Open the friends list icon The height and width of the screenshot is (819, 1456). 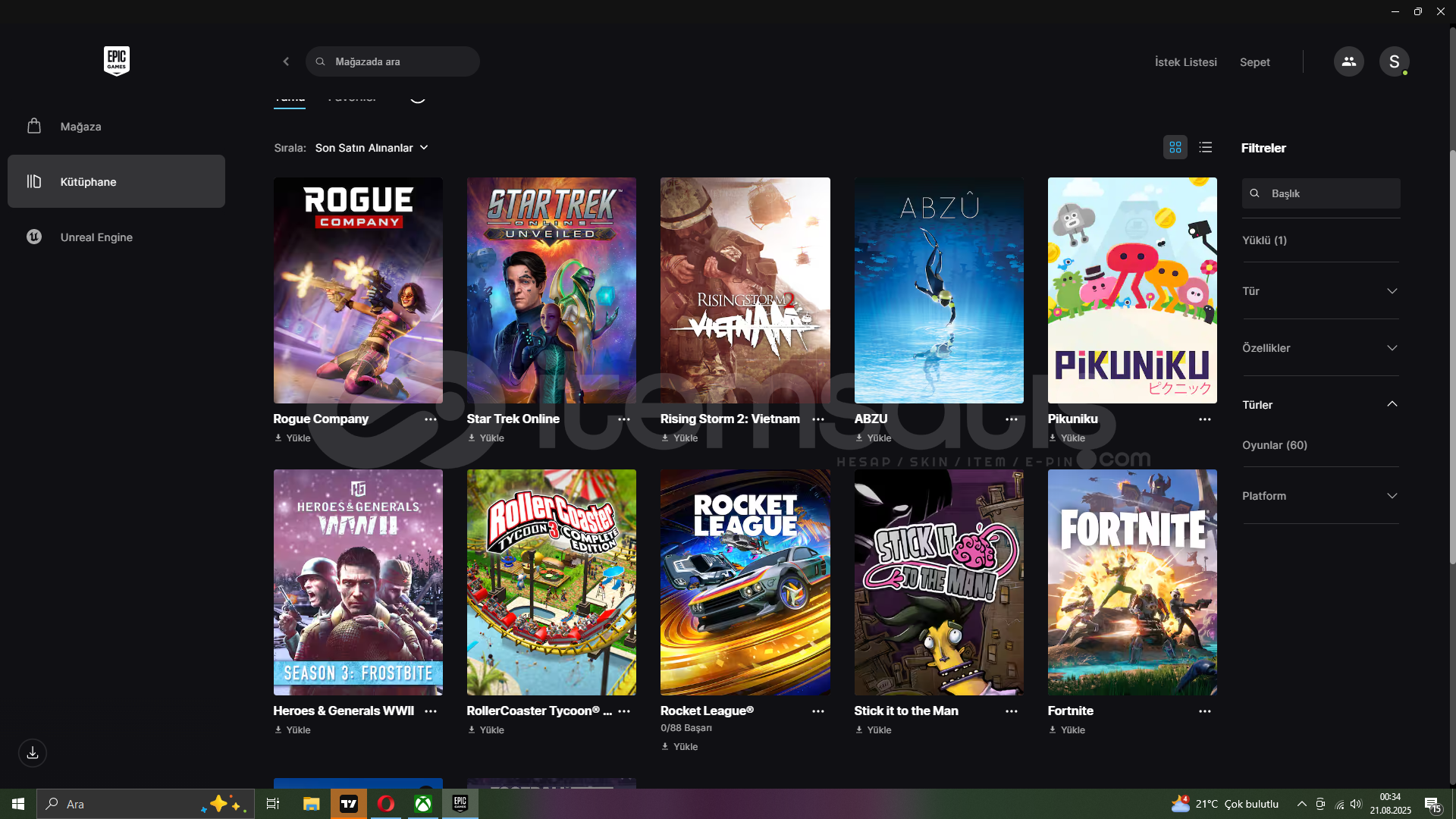(1348, 61)
